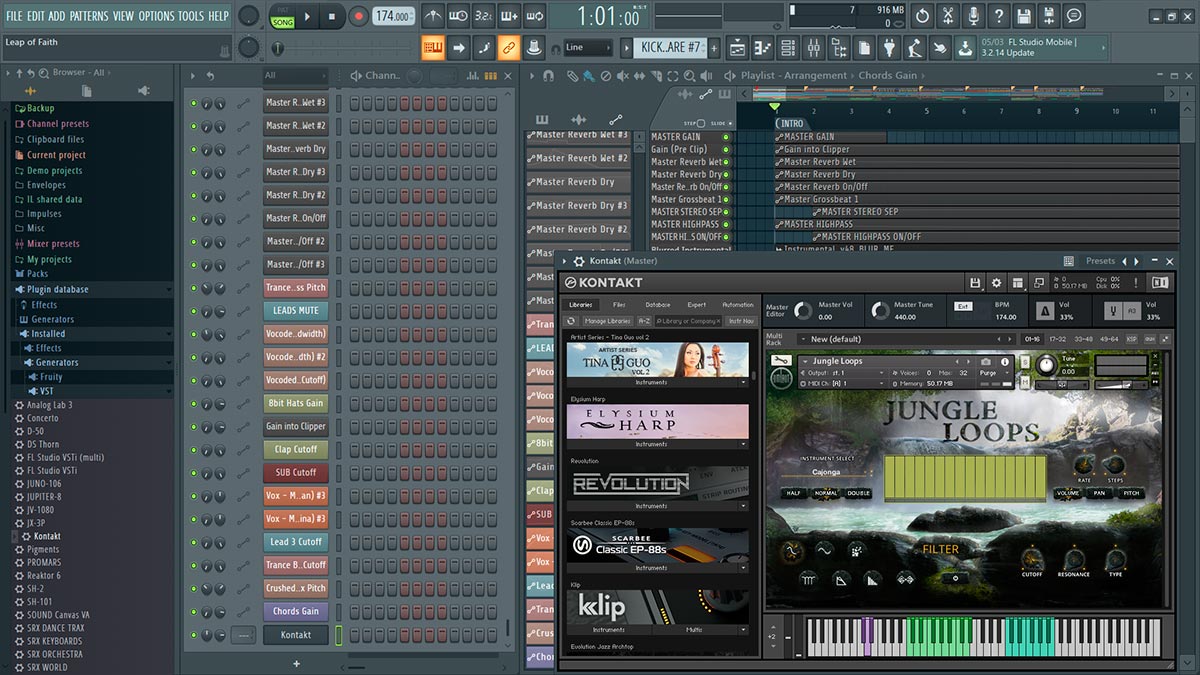
Task: Click the Jungle Loops snapshot camera icon
Action: [x=986, y=361]
